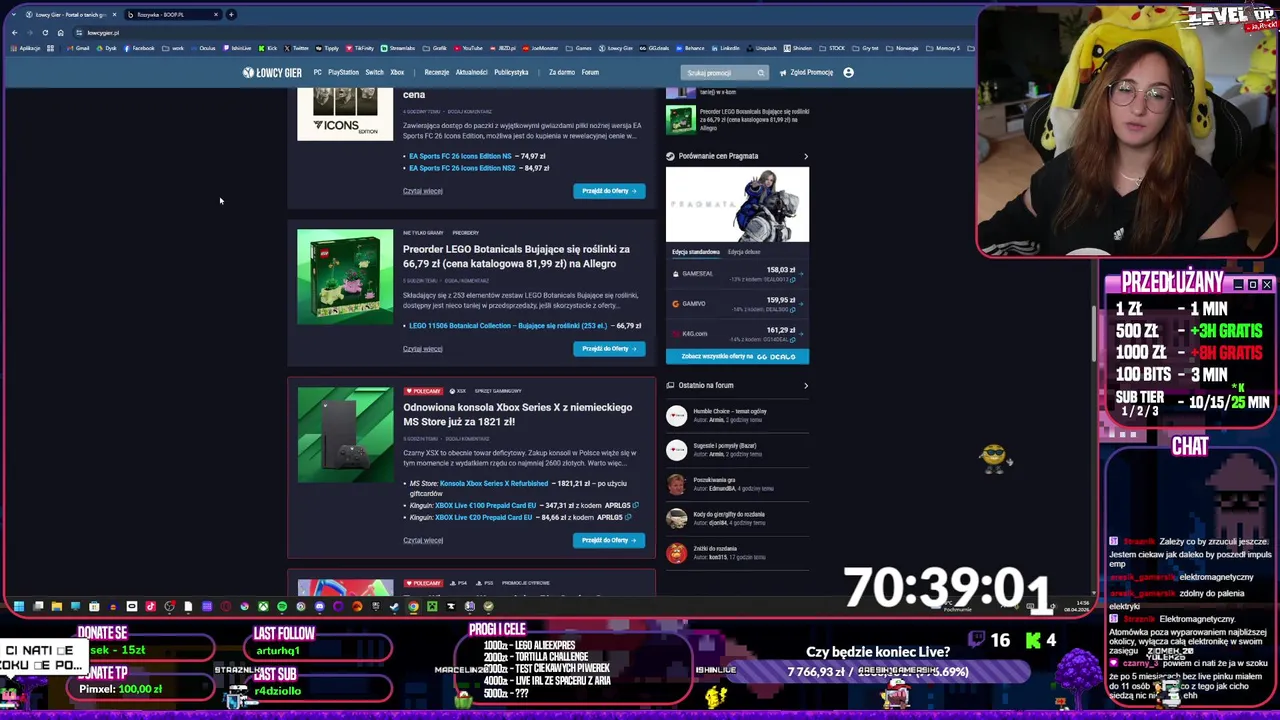Open the Streamlabs bookmark
The image size is (1280, 720).
pyautogui.click(x=398, y=48)
